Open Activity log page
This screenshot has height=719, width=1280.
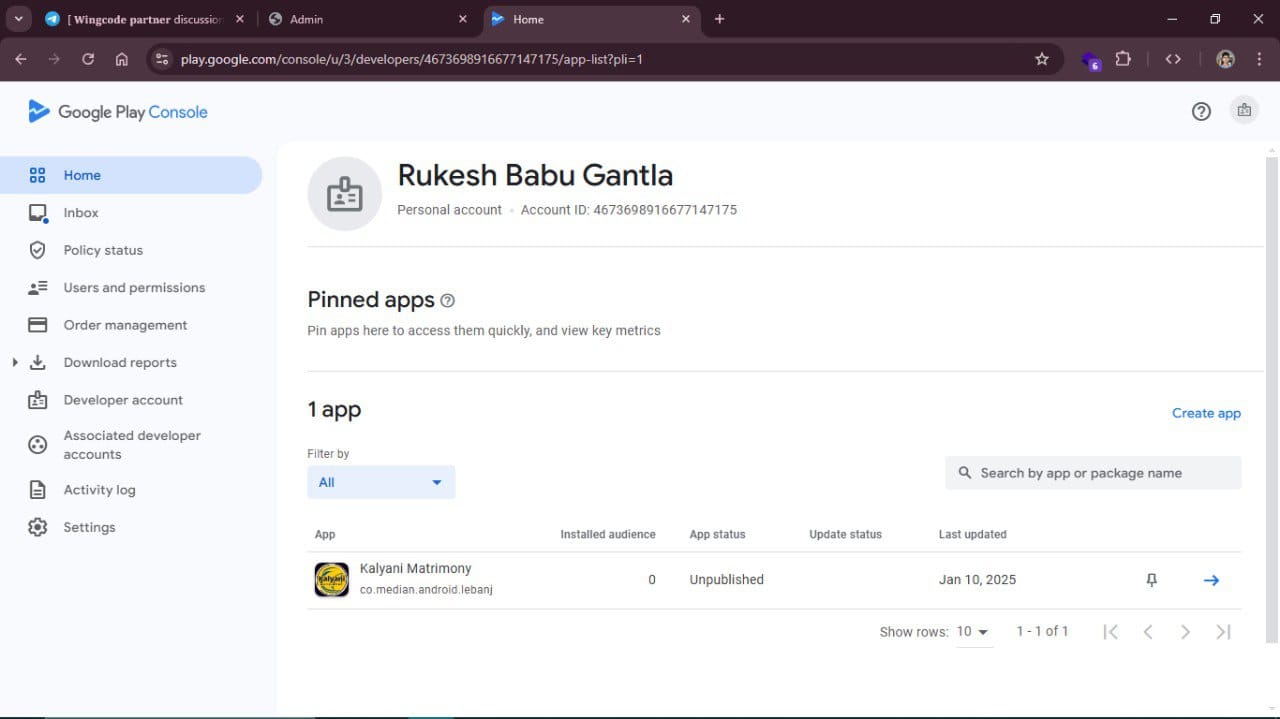pyautogui.click(x=131, y=490)
